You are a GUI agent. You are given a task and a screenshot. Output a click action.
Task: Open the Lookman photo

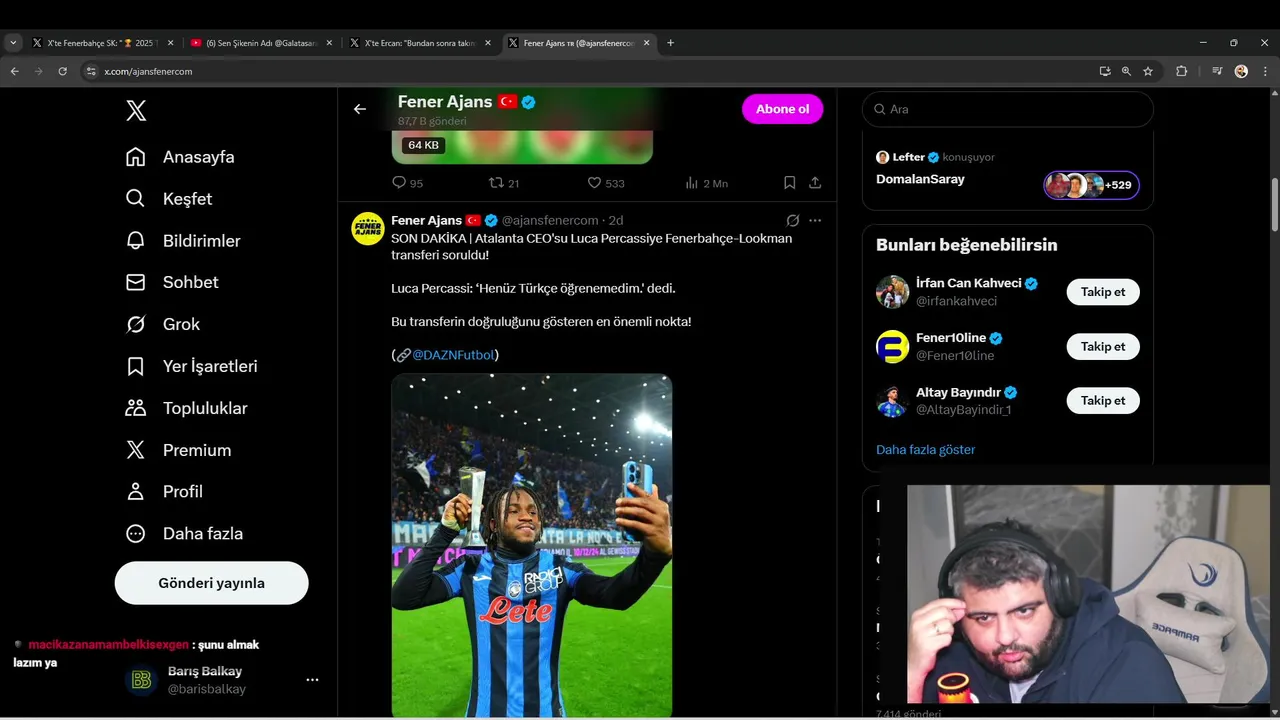click(x=531, y=546)
